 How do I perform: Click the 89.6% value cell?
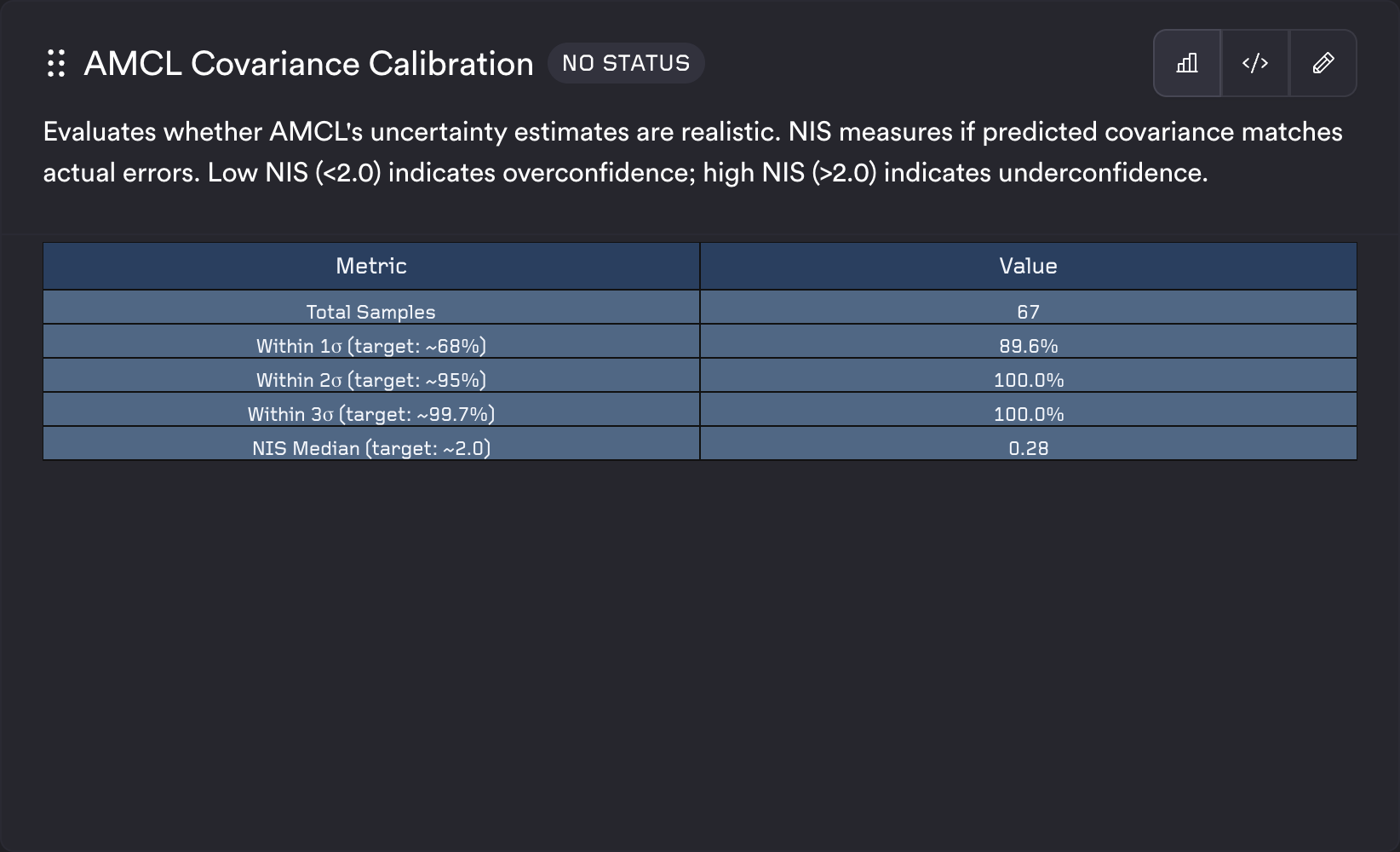1027,345
